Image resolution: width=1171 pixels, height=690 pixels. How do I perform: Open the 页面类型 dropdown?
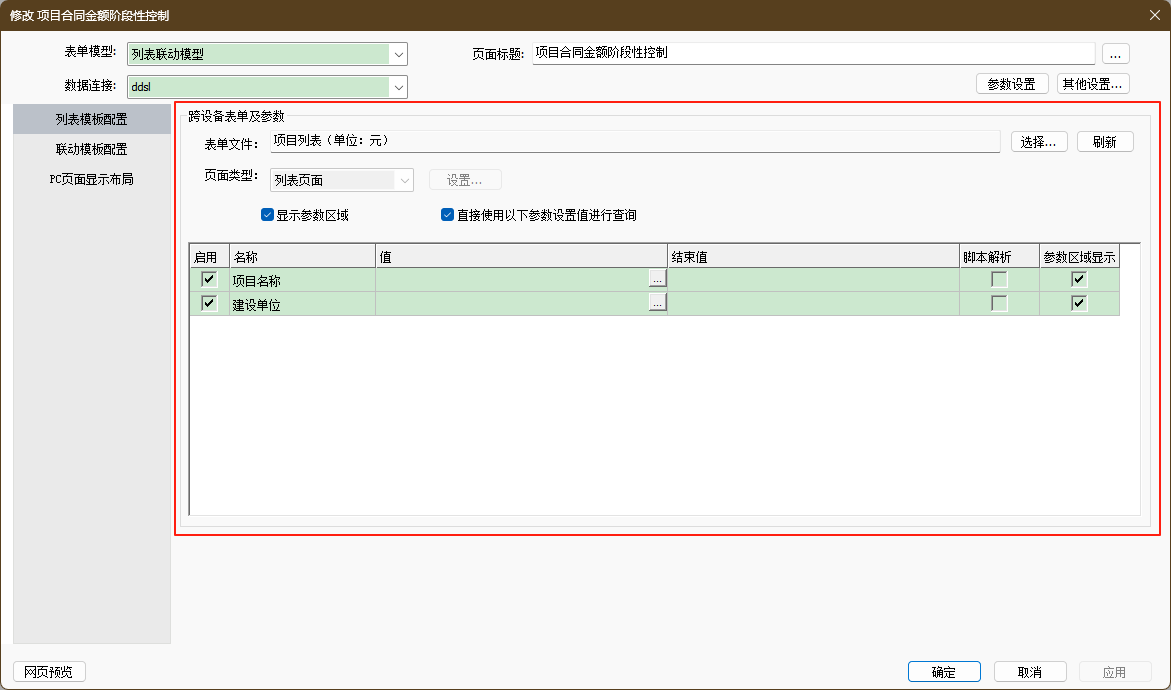(x=405, y=181)
